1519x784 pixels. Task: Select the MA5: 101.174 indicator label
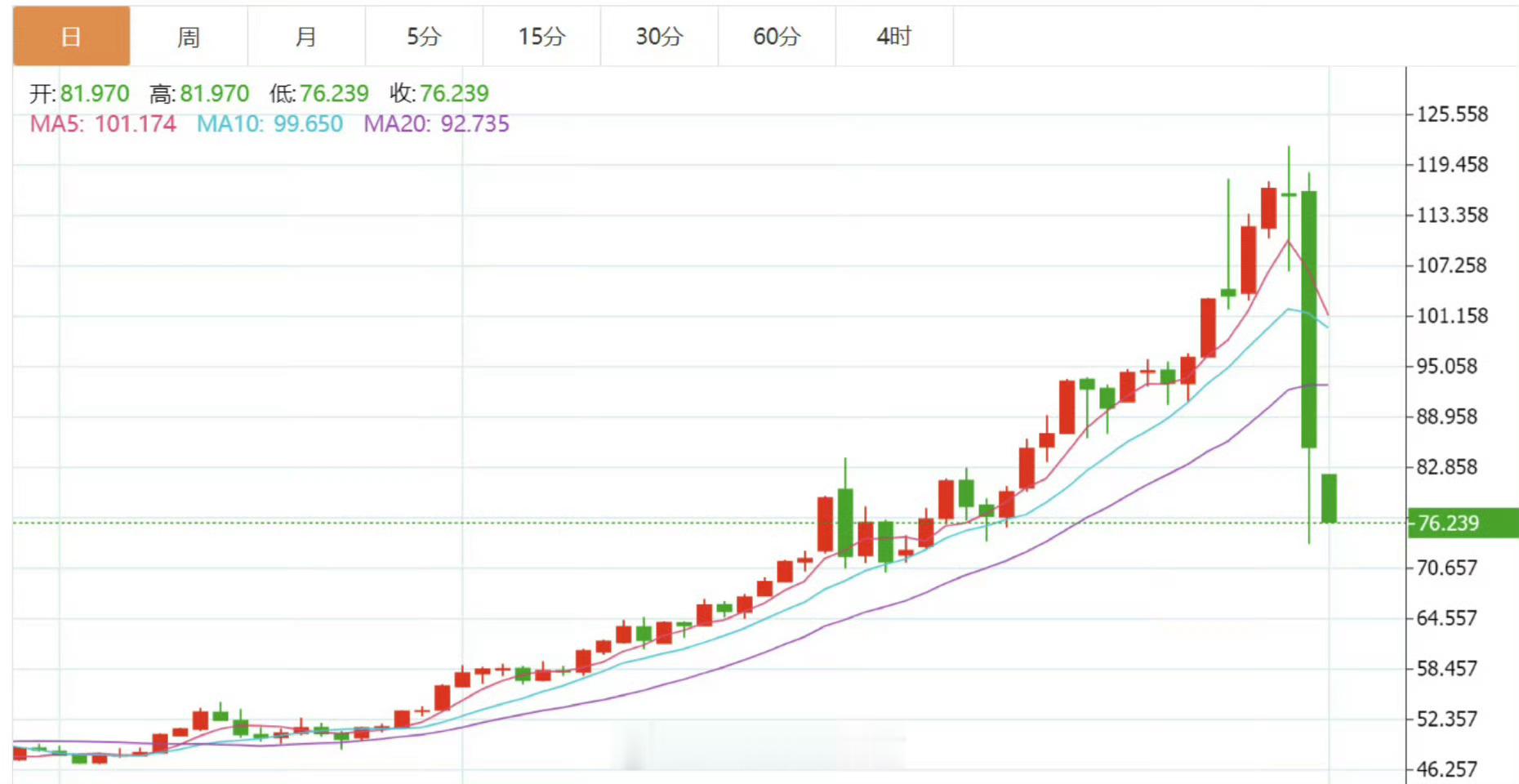click(103, 124)
